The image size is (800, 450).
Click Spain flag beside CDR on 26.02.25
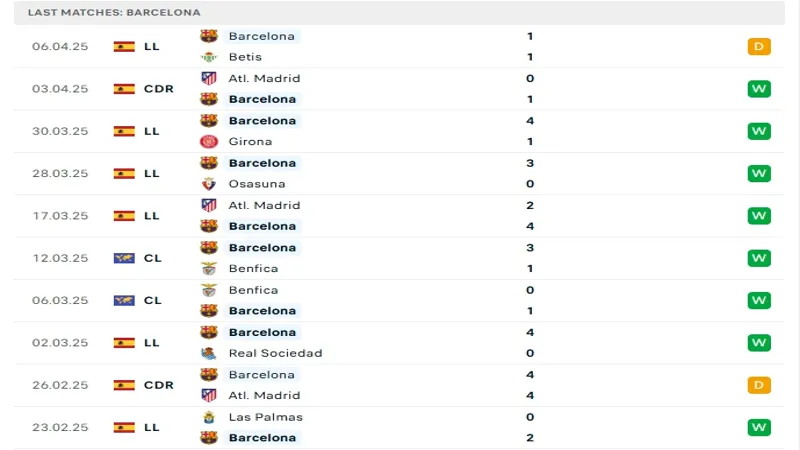[124, 385]
